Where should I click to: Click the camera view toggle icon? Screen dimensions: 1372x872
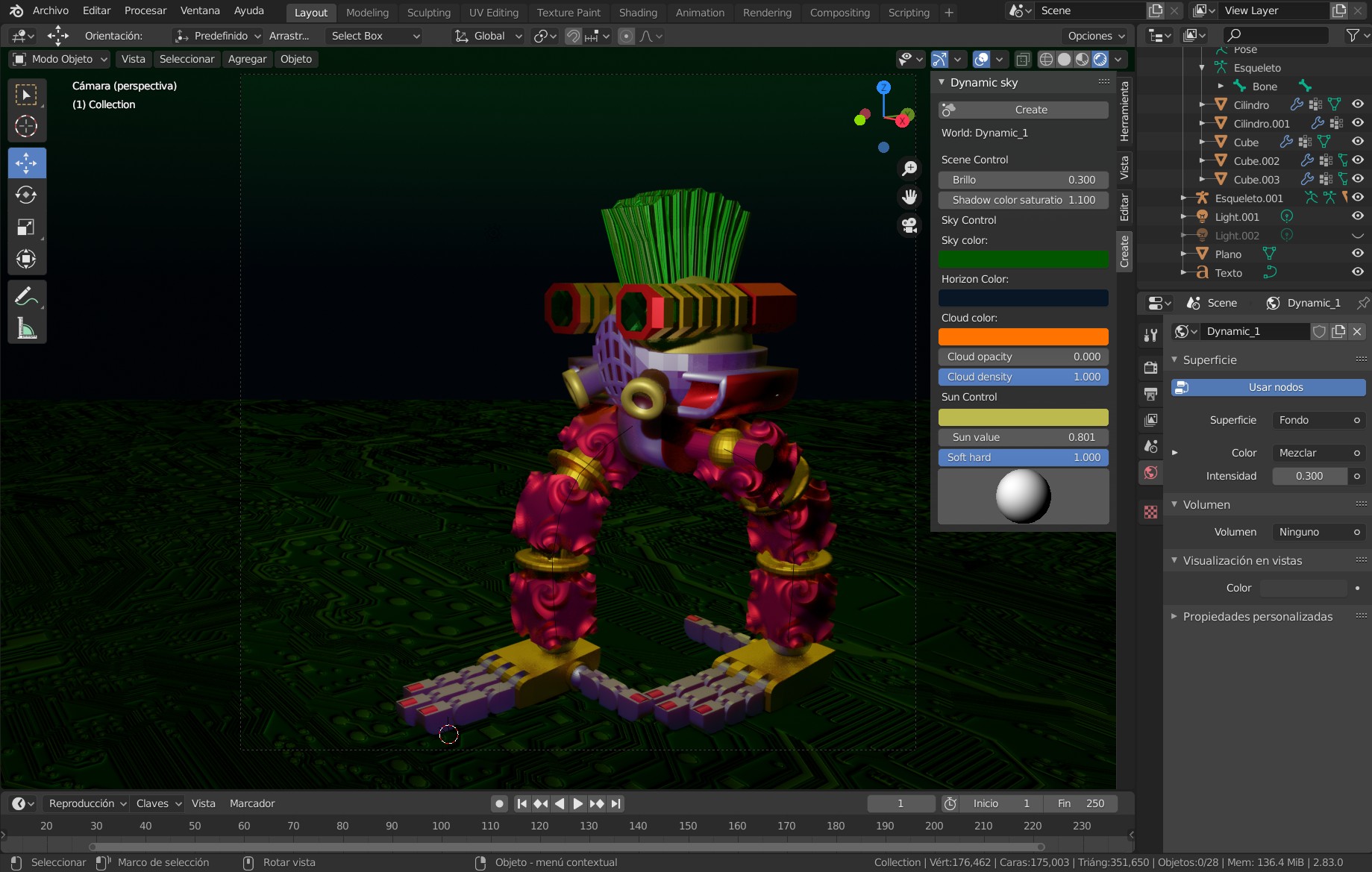click(909, 225)
